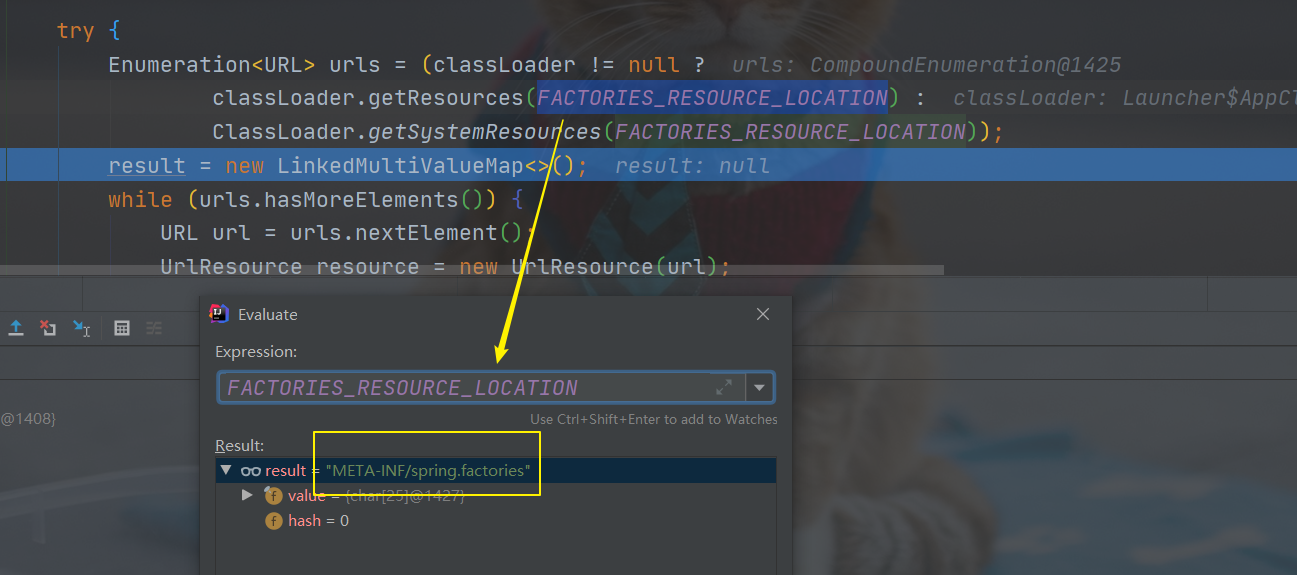Select the result = "META-INF/spring.factories" row
This screenshot has height=575, width=1297.
[496, 470]
